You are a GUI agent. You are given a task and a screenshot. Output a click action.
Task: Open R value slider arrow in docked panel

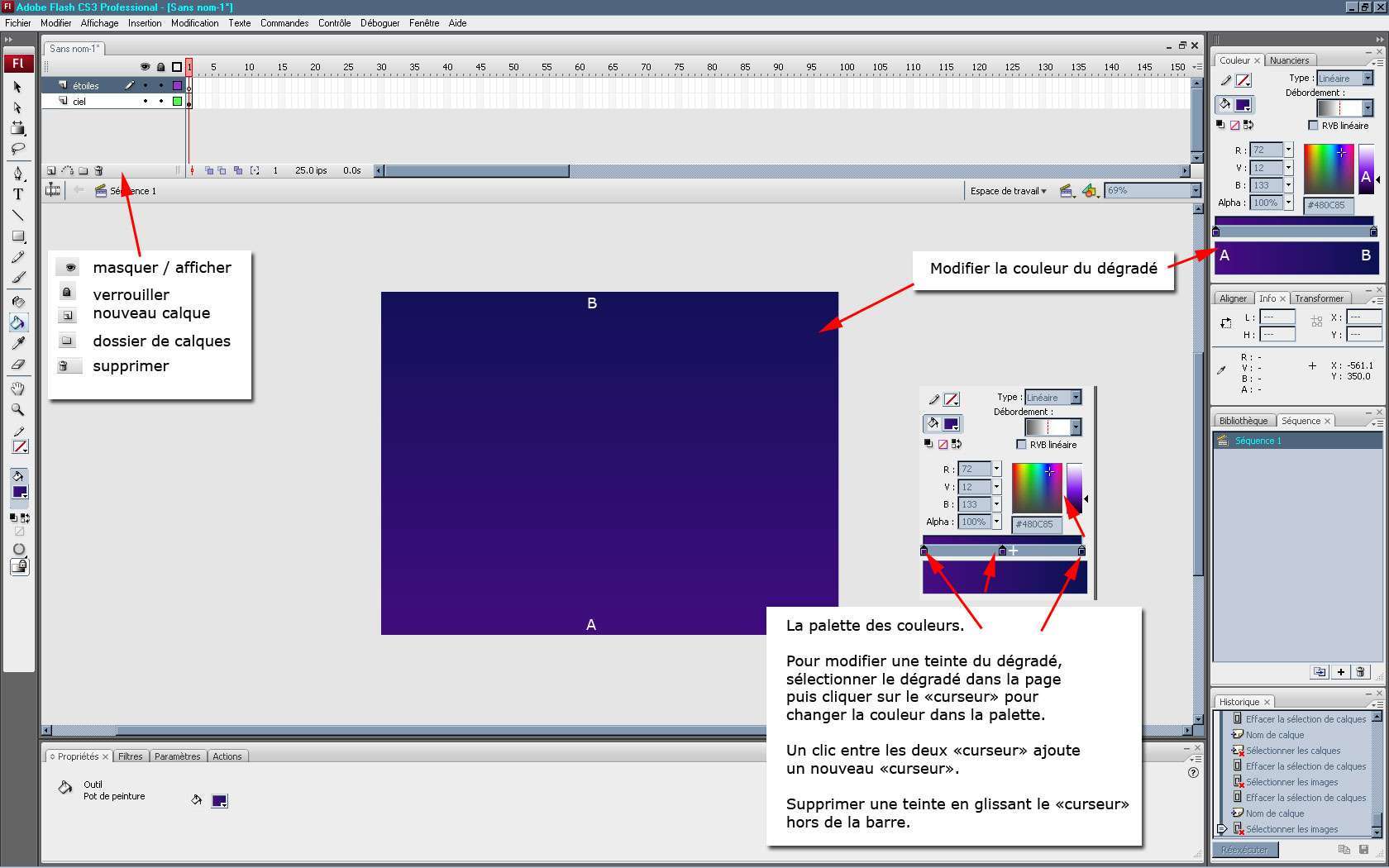click(1288, 150)
